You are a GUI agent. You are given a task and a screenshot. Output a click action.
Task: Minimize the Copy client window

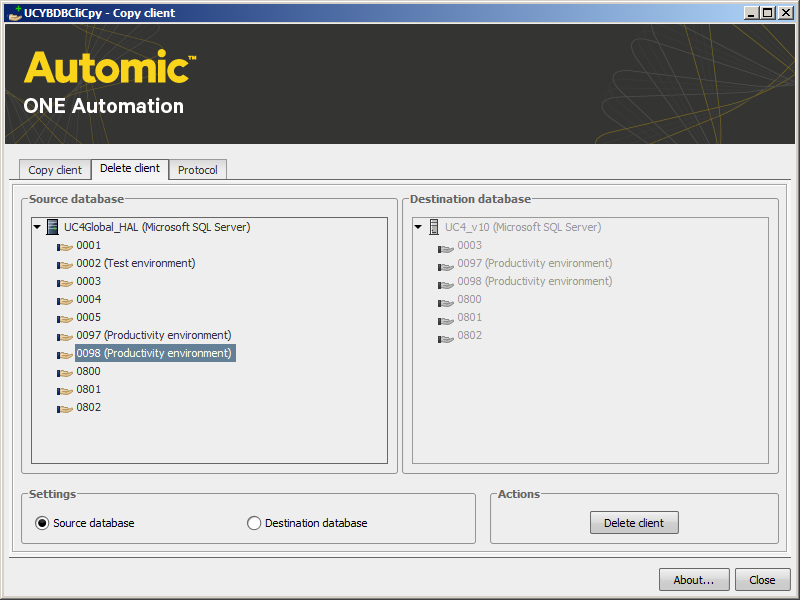(751, 13)
